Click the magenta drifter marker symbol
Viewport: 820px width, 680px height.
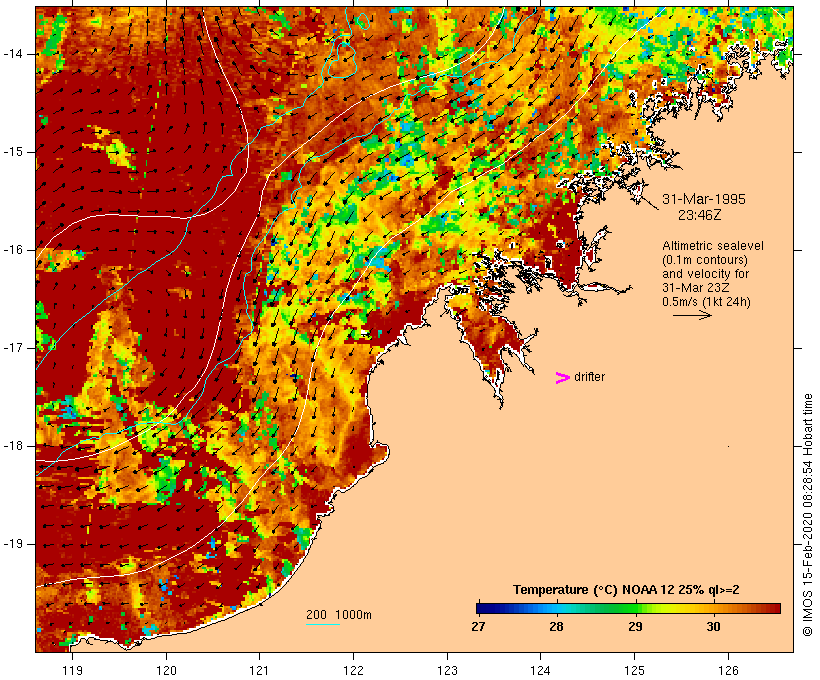pyautogui.click(x=562, y=378)
